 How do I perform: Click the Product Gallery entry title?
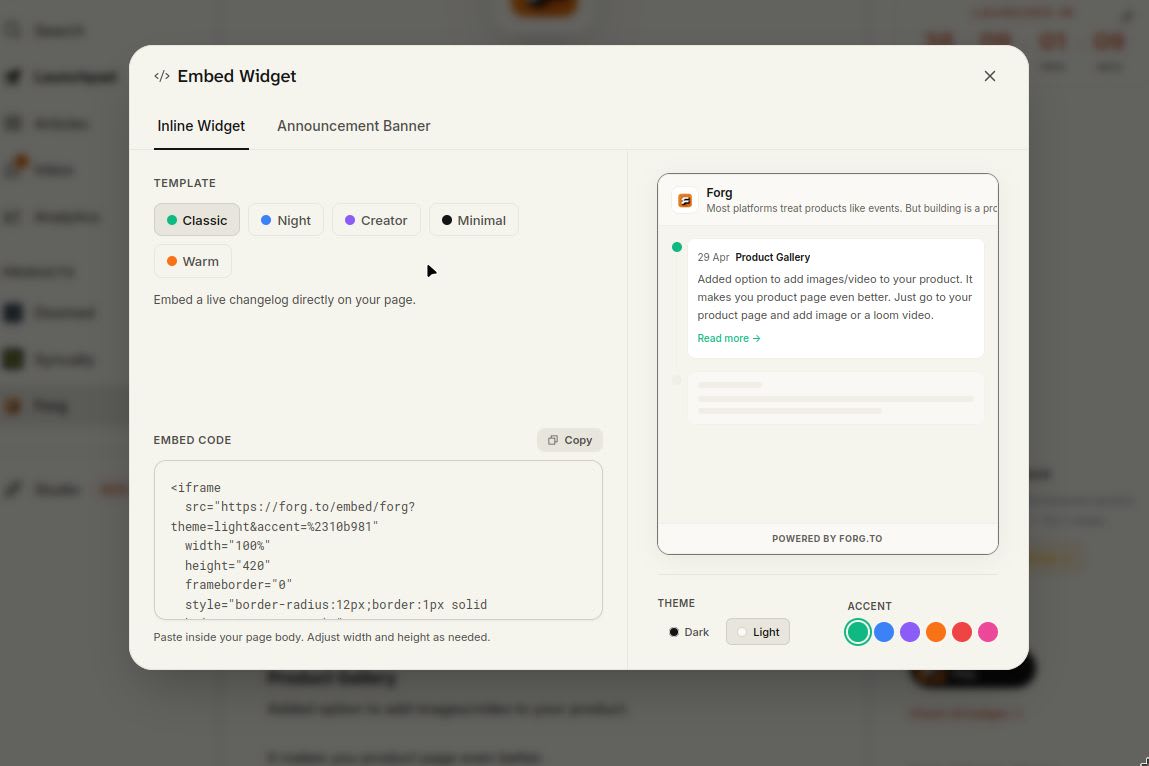[772, 257]
